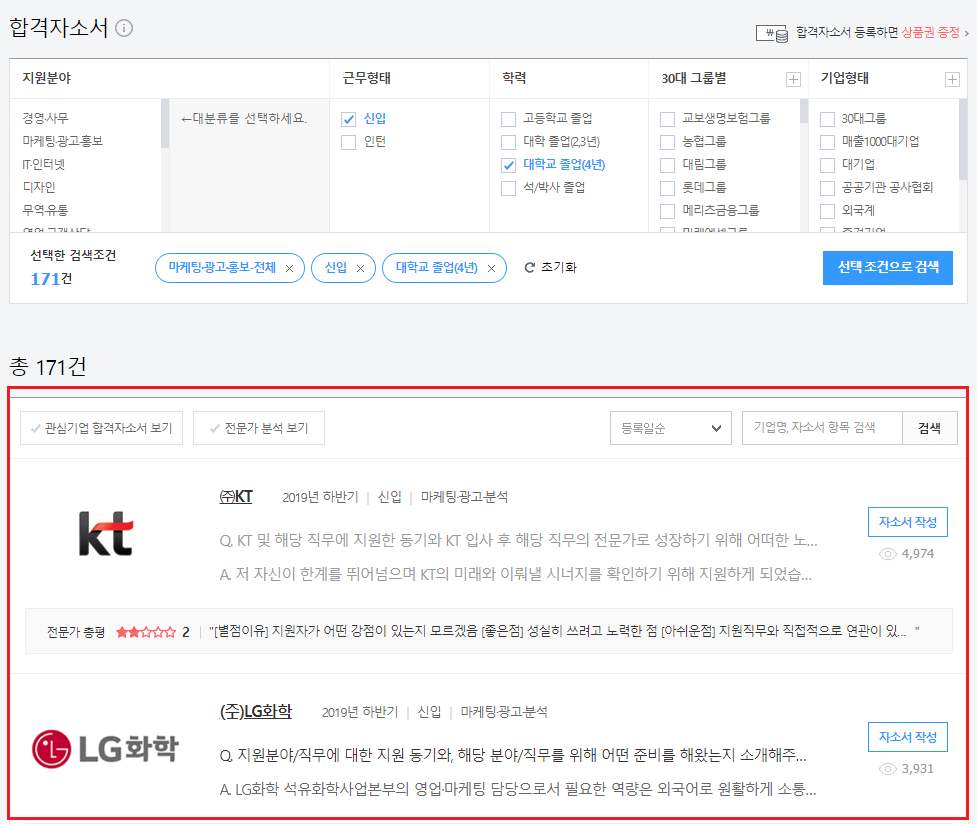Uncheck the 대학교 졸업(4년) checkbox
This screenshot has width=977, height=824.
tap(508, 165)
